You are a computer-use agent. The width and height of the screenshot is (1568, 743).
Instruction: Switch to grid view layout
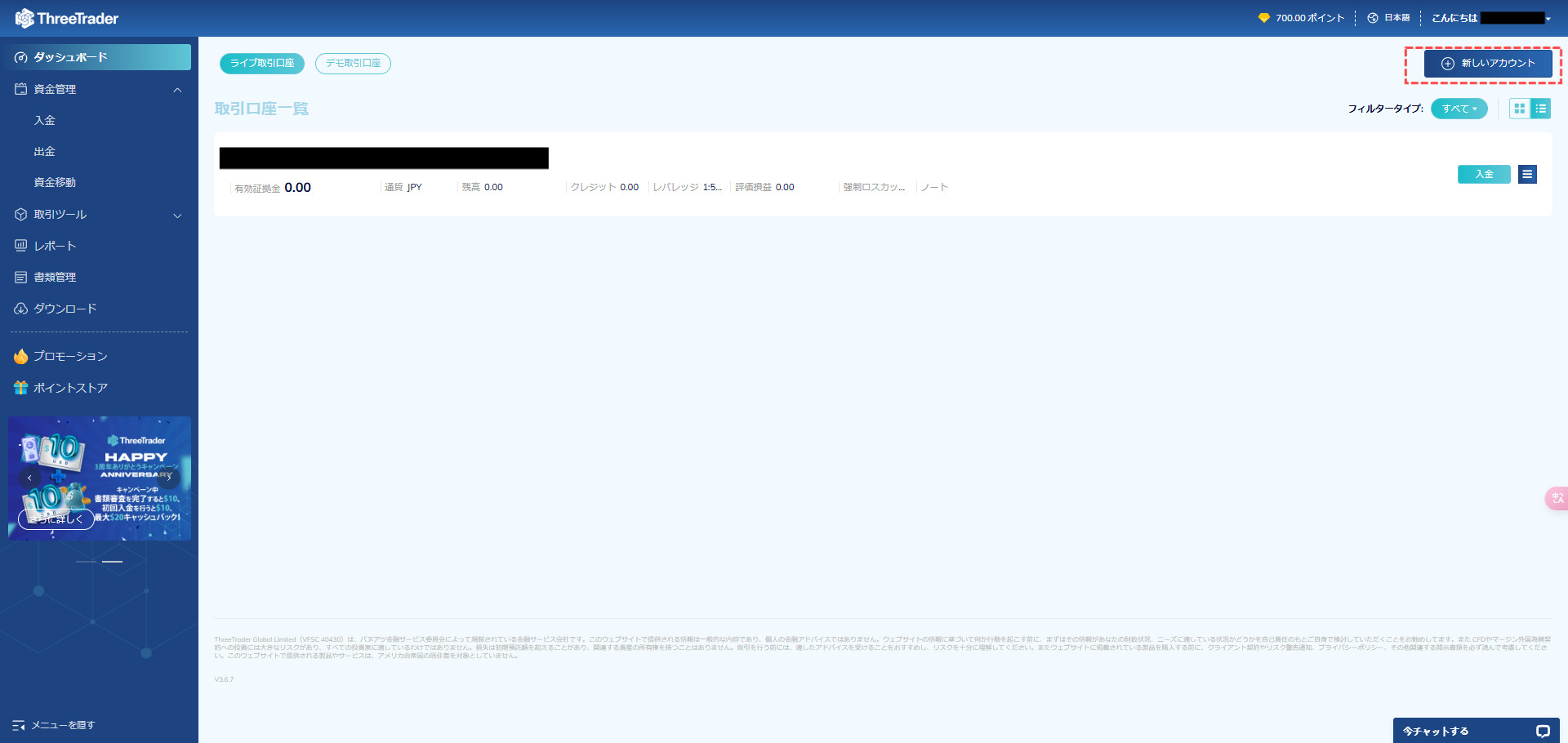[1518, 108]
